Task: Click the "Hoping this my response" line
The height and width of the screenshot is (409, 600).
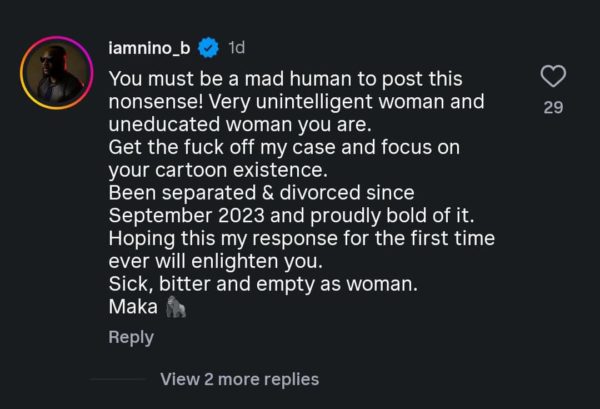Action: point(300,239)
